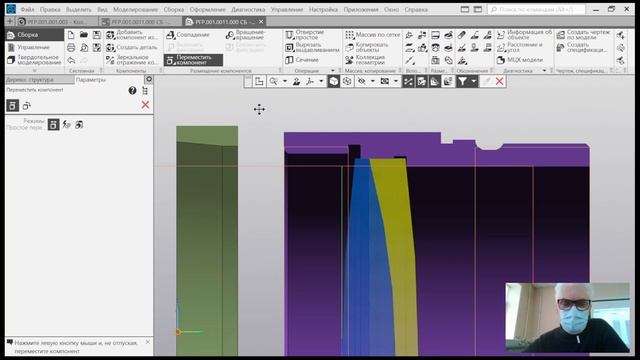Measure with Расстояние и угол
The image size is (640, 360).
click(x=520, y=47)
